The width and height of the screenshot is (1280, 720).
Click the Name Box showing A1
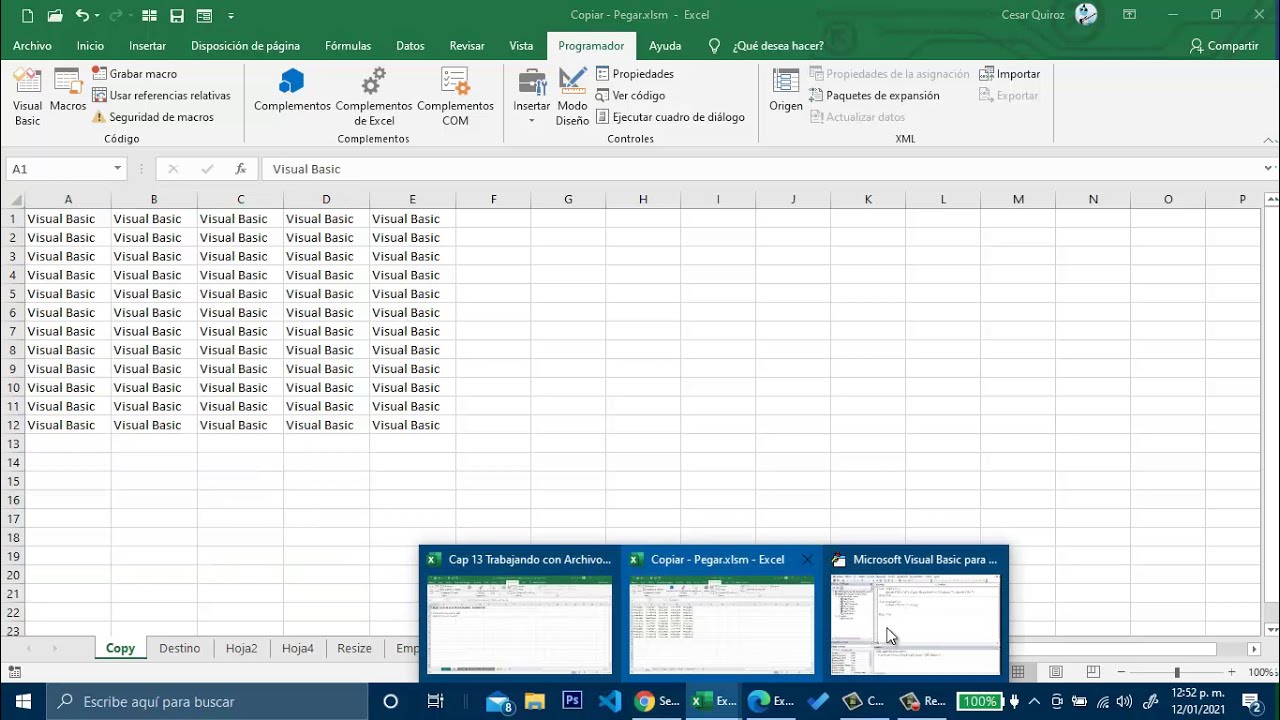pyautogui.click(x=58, y=169)
